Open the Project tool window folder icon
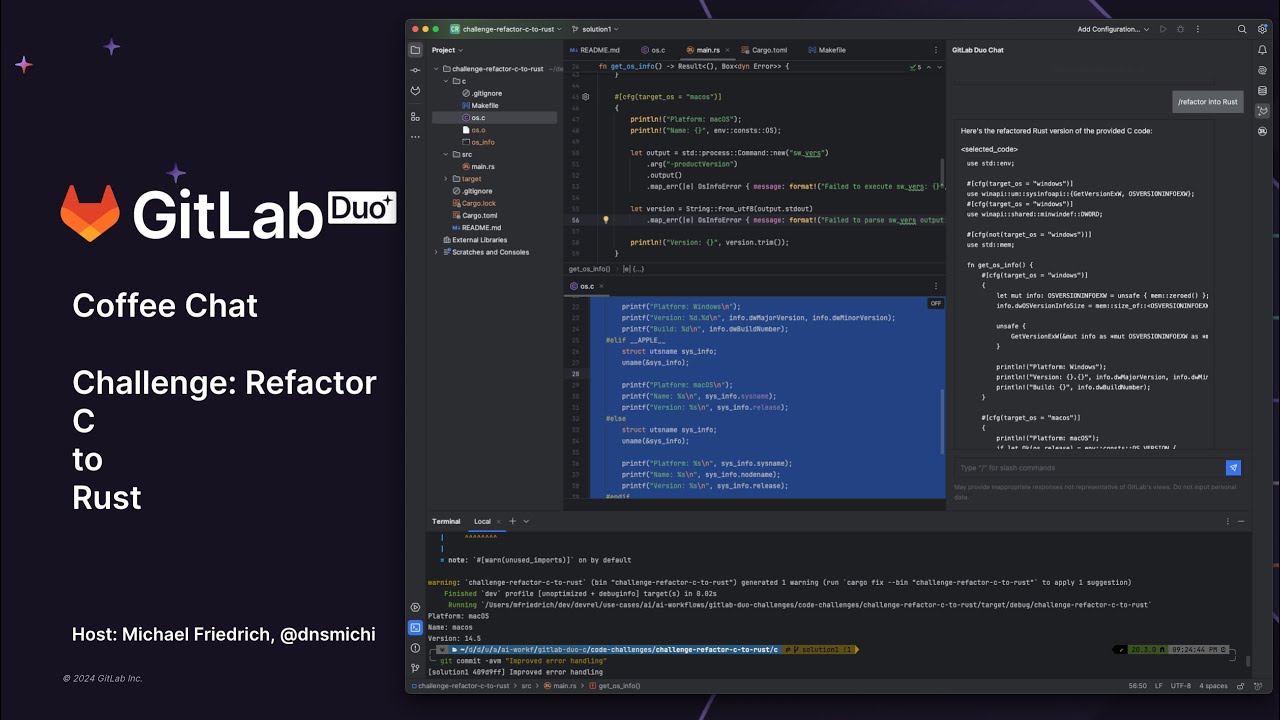The image size is (1280, 720). [415, 50]
